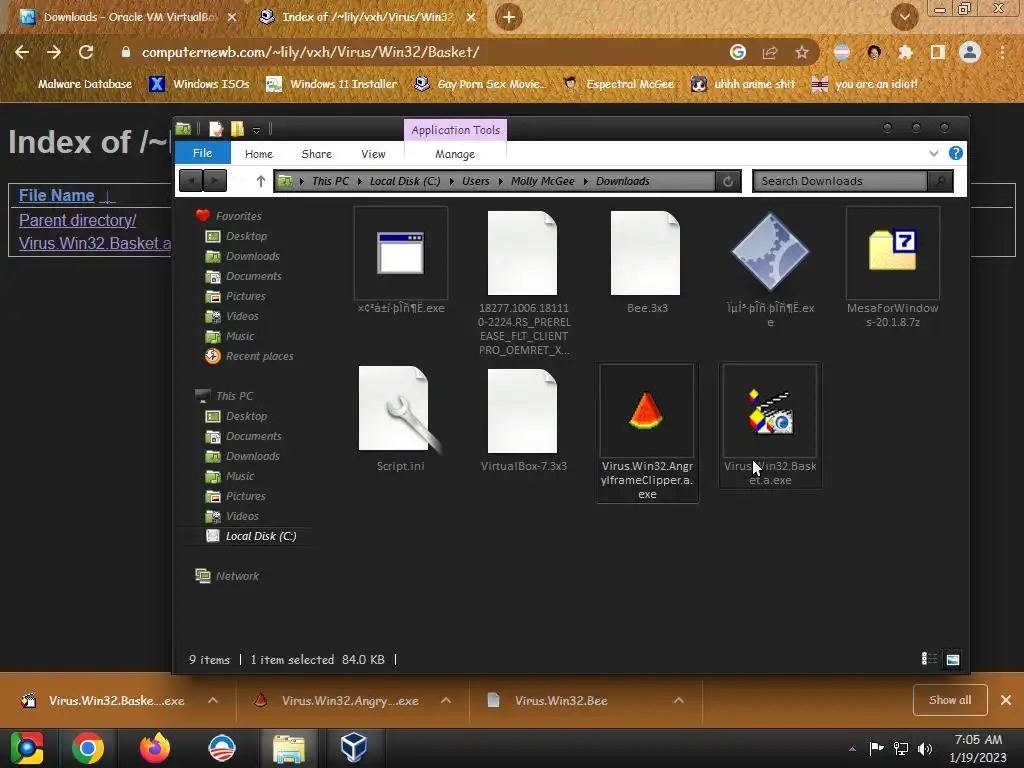Click Chrome icon in the taskbar
The height and width of the screenshot is (768, 1024).
tap(88, 748)
